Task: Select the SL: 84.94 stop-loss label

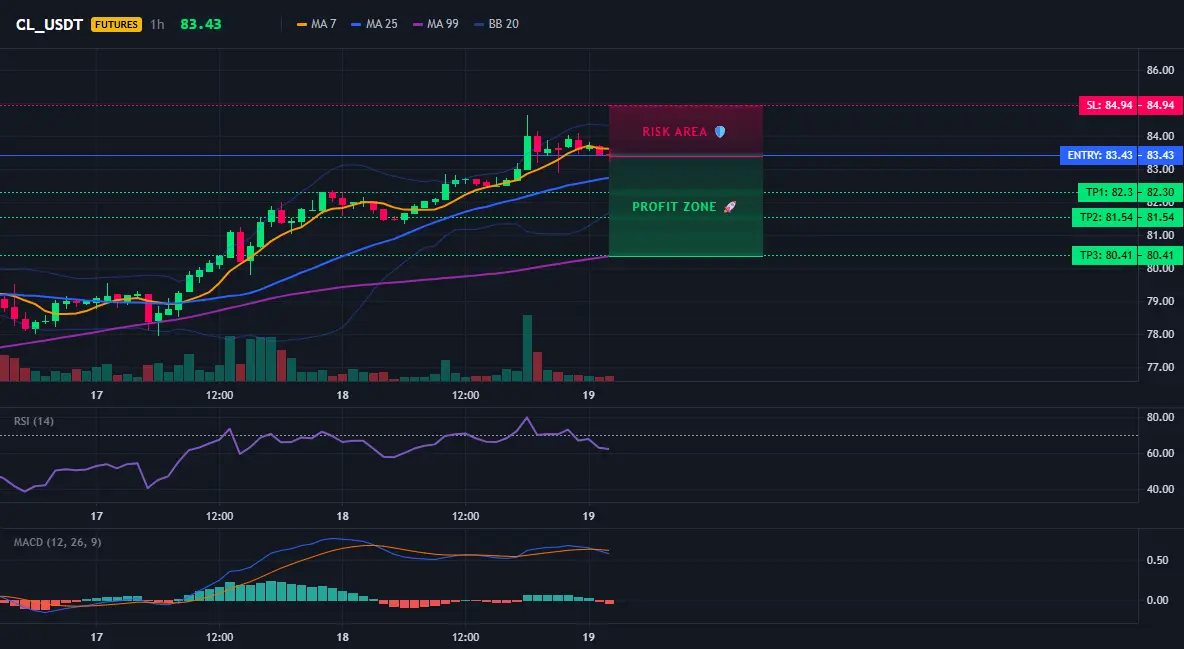Action: [x=1109, y=105]
